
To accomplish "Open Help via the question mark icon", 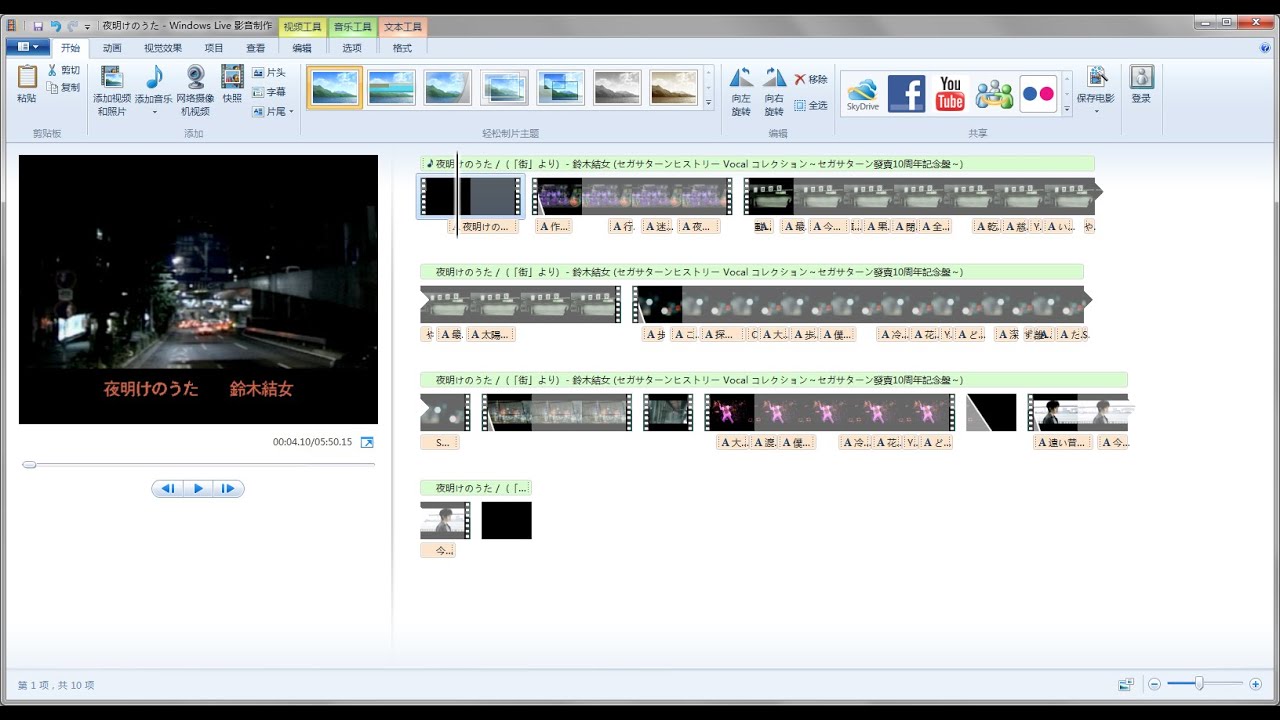I will (x=1265, y=47).
